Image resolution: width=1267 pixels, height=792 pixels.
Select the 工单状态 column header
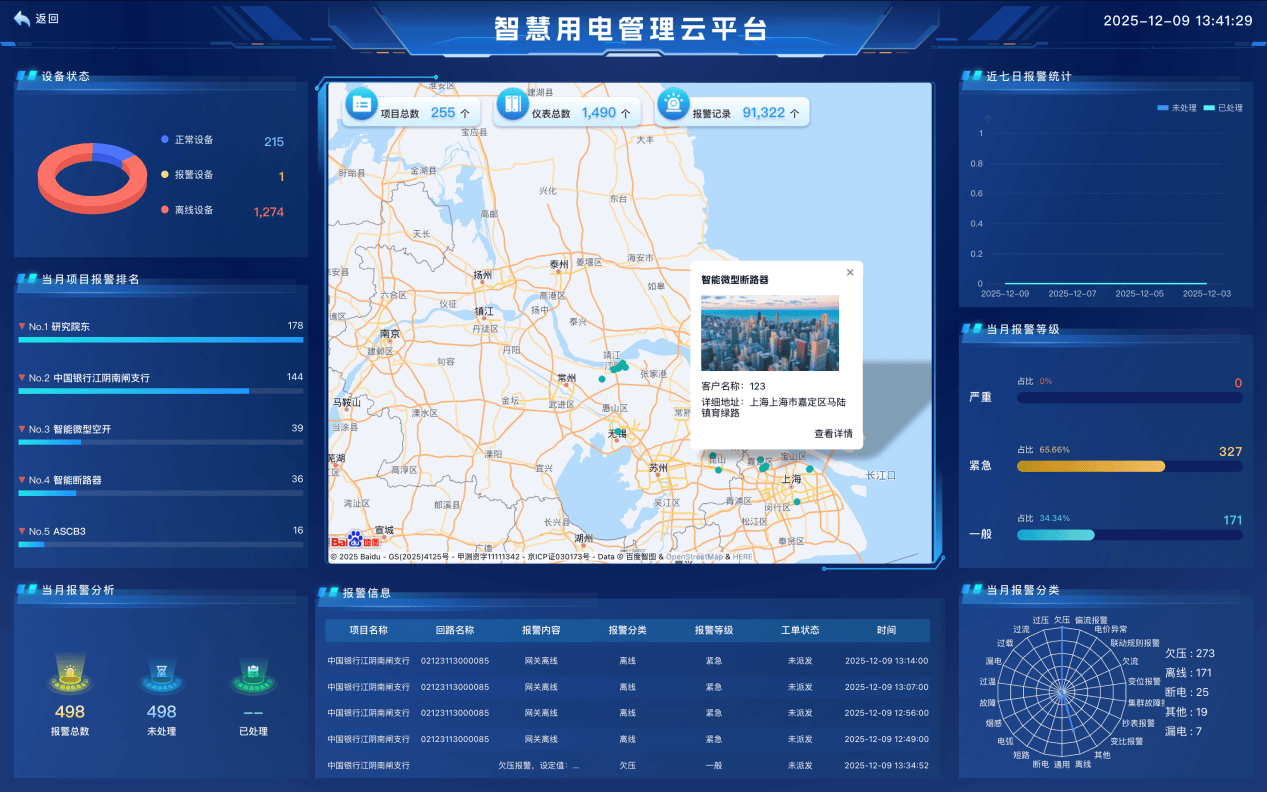point(800,630)
